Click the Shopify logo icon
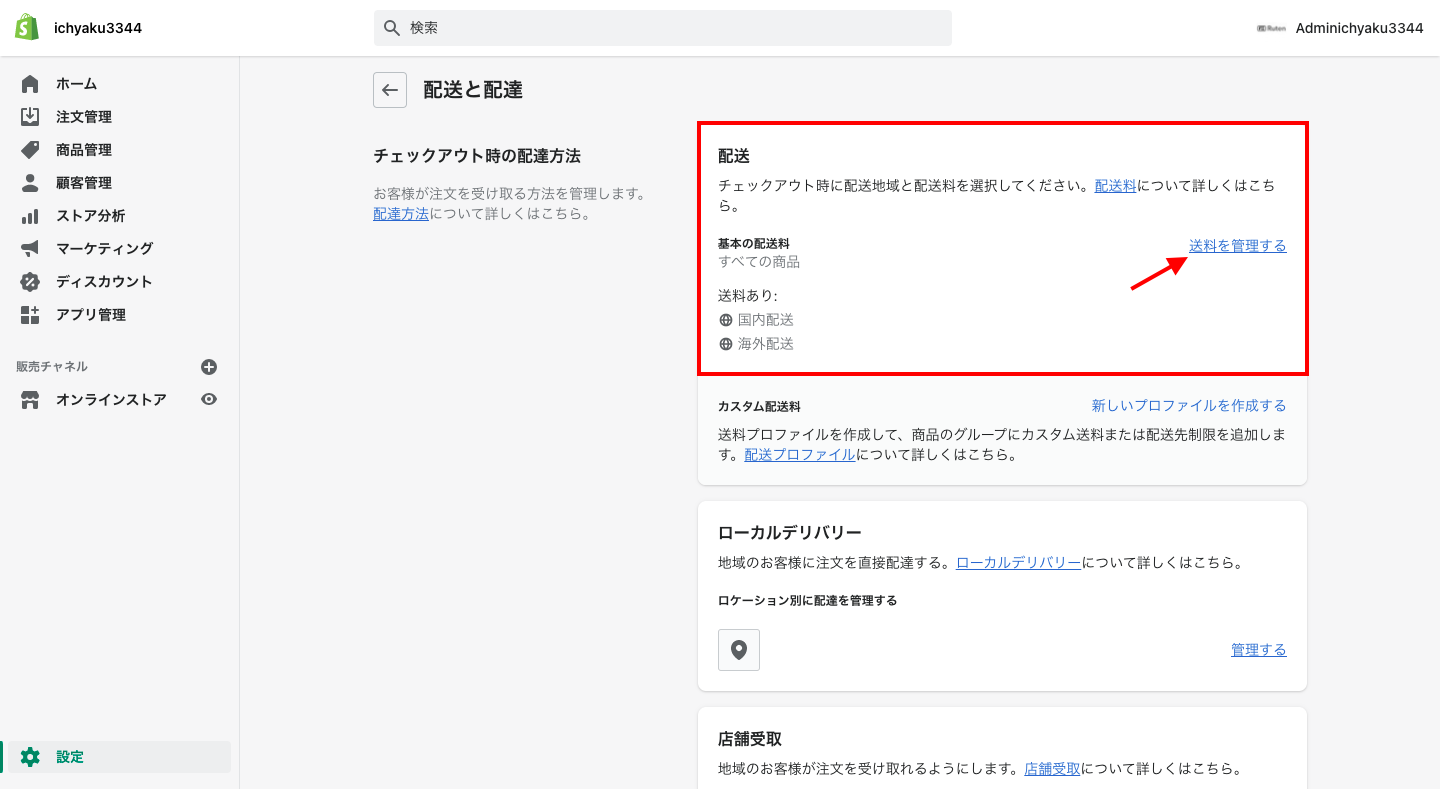 [27, 28]
